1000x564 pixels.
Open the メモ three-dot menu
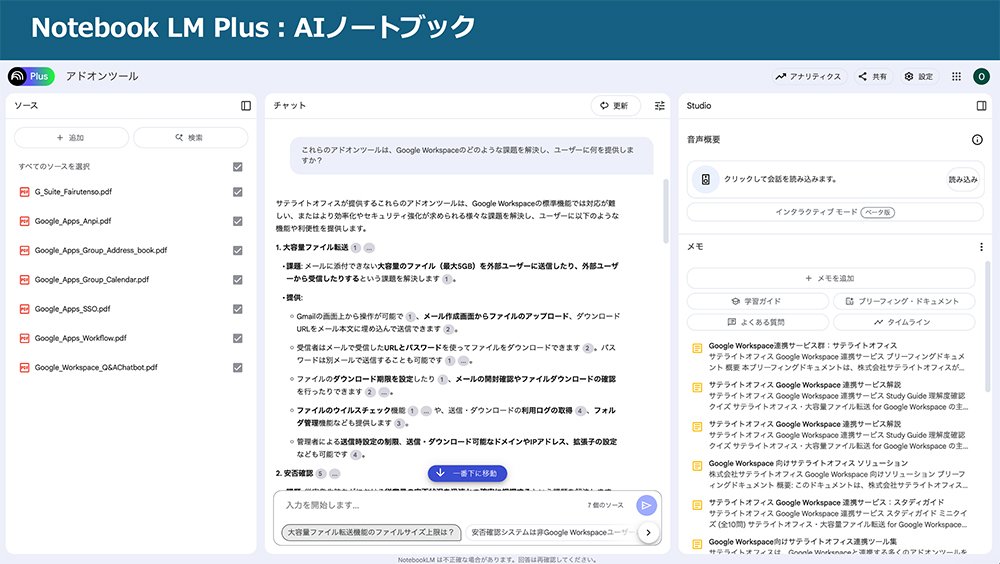point(981,247)
